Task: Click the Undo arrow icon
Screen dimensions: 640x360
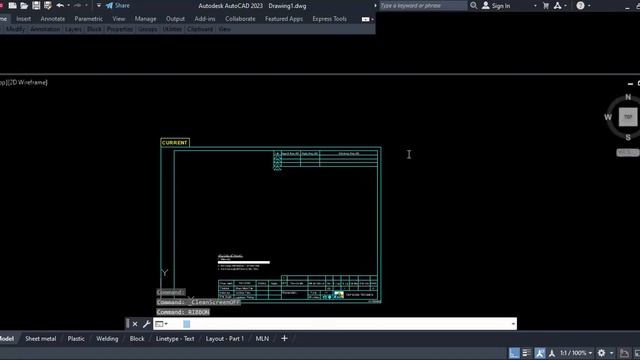Action: click(x=60, y=6)
